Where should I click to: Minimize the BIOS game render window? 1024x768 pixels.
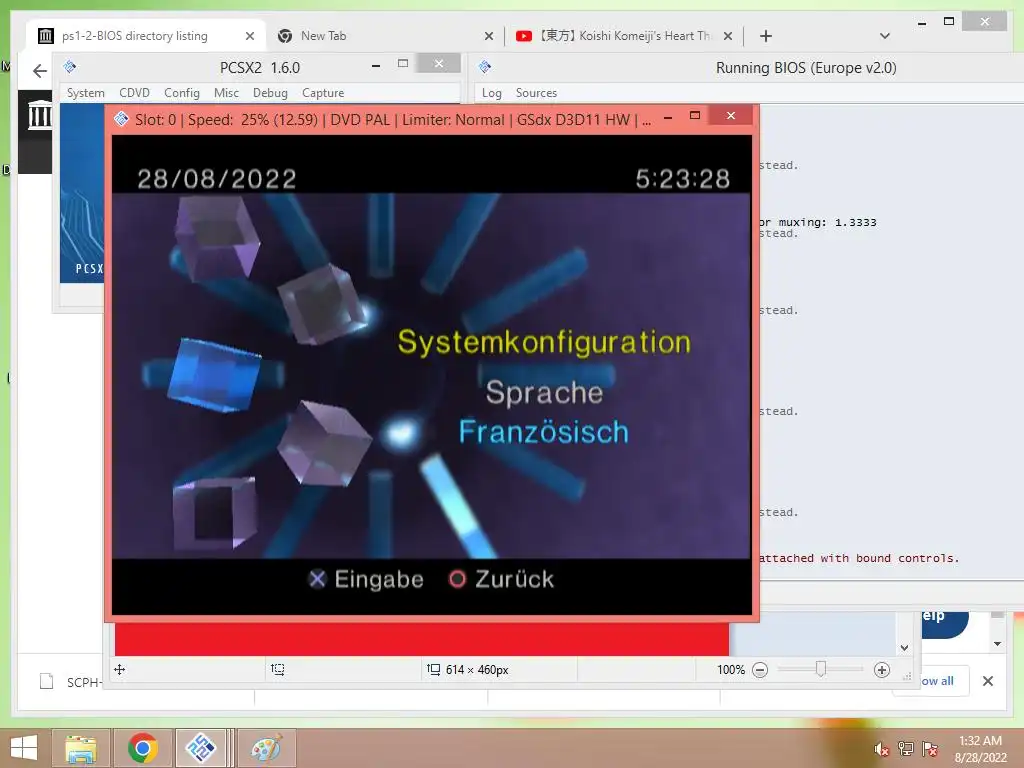[x=667, y=118]
